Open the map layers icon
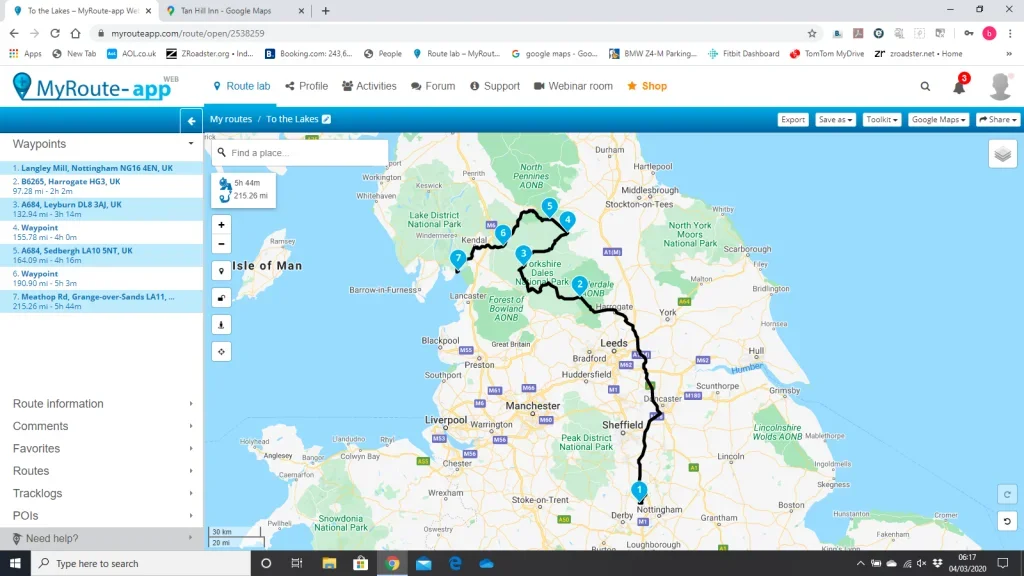Screen dimensions: 1024x576 tap(1002, 155)
